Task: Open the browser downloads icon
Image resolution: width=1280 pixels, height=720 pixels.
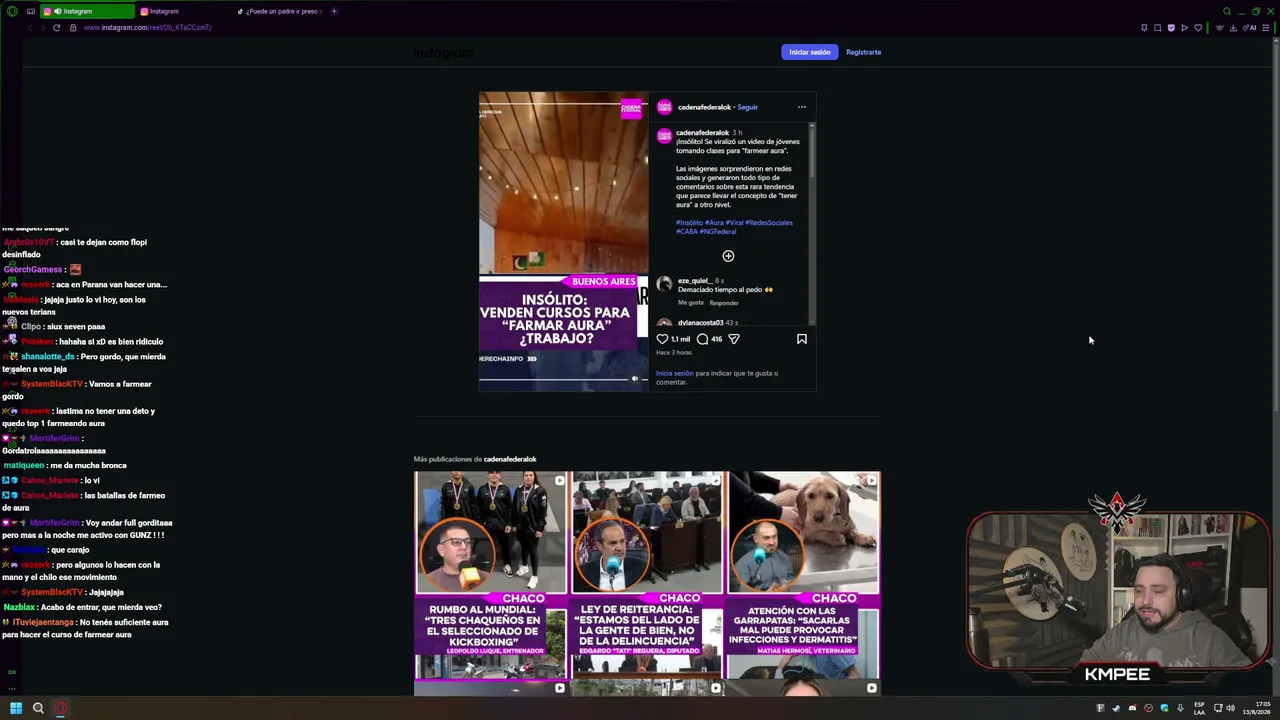Action: [1233, 28]
